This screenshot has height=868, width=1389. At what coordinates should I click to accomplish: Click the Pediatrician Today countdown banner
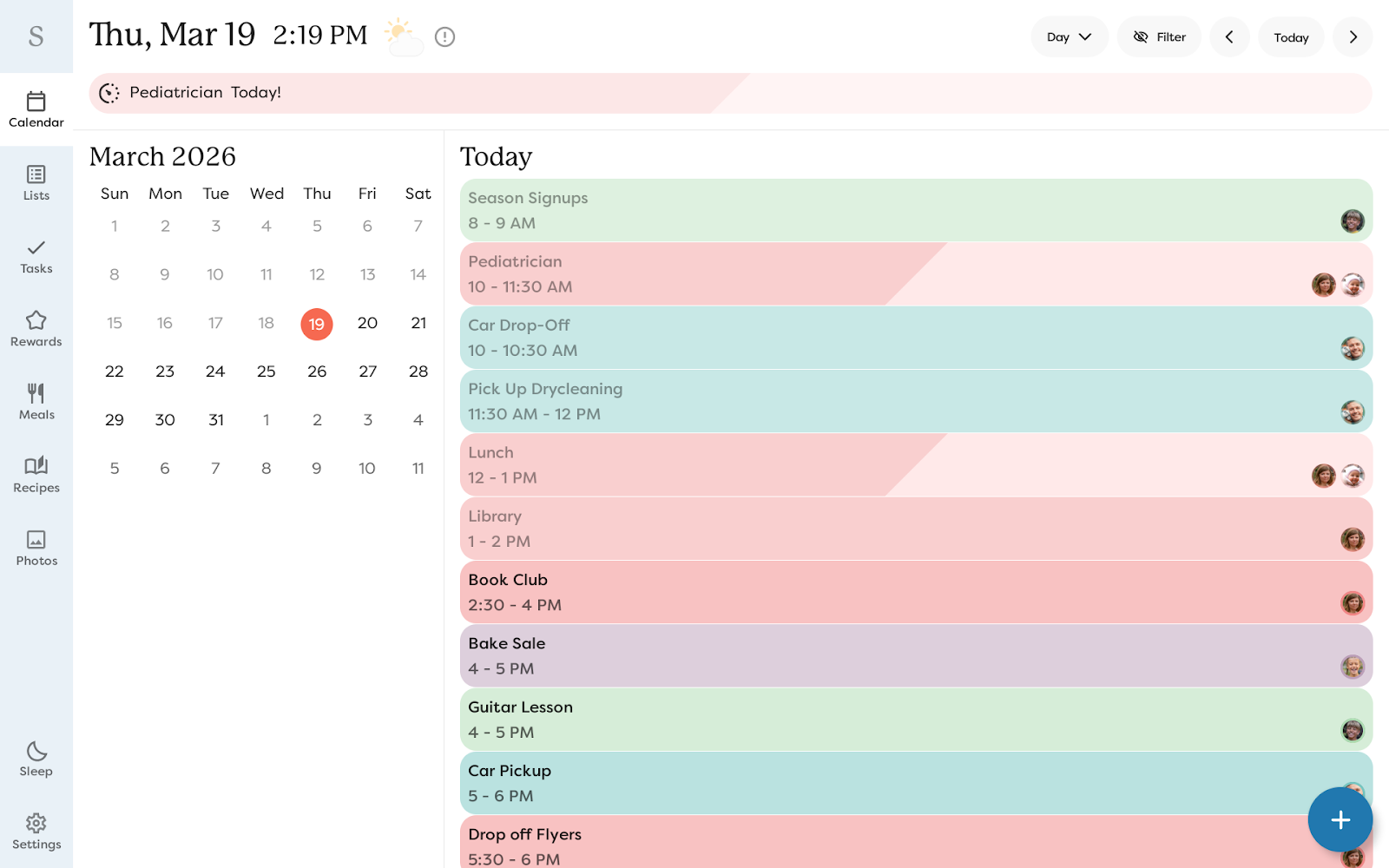[x=729, y=93]
